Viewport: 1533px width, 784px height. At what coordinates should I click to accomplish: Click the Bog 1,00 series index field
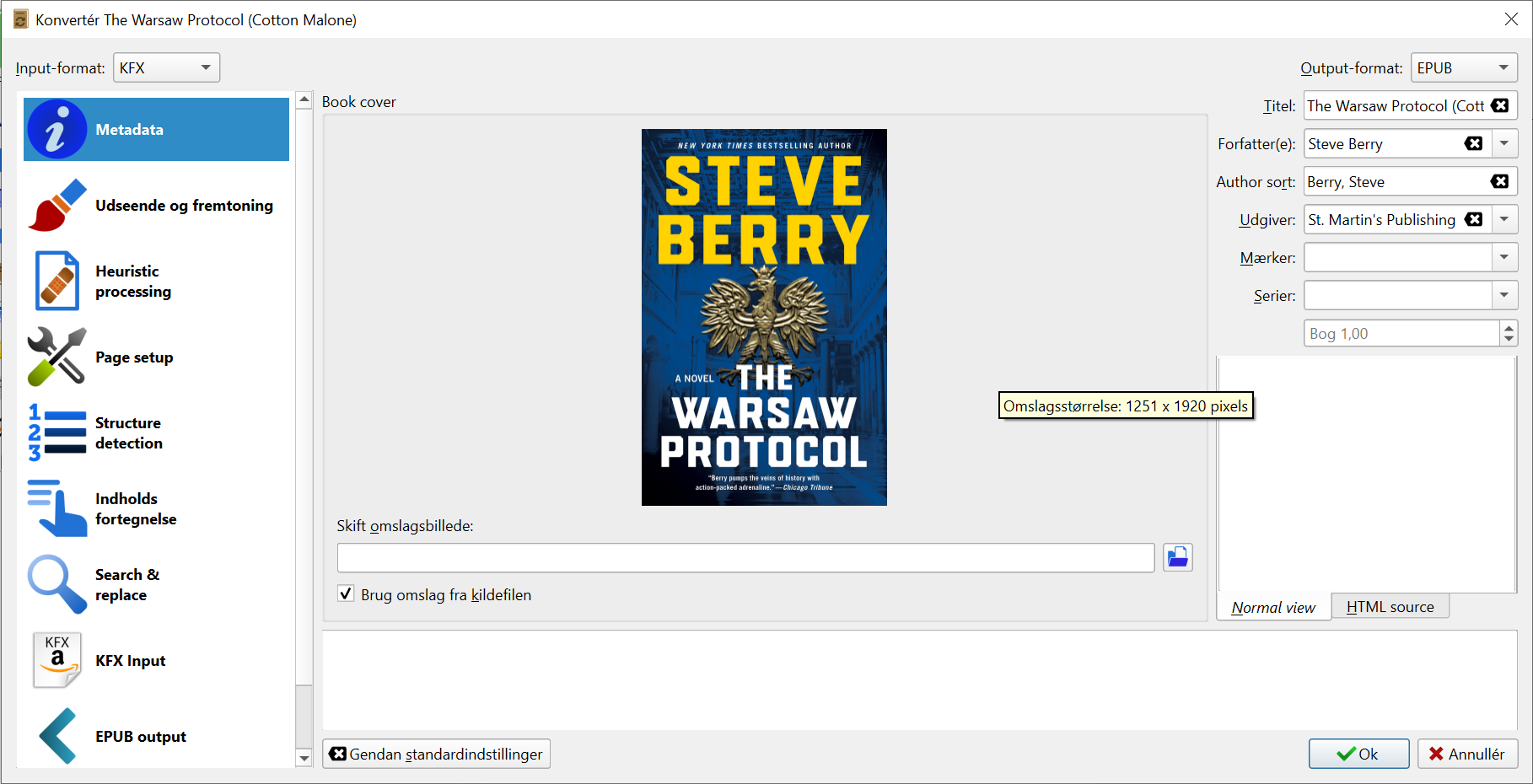click(1401, 333)
